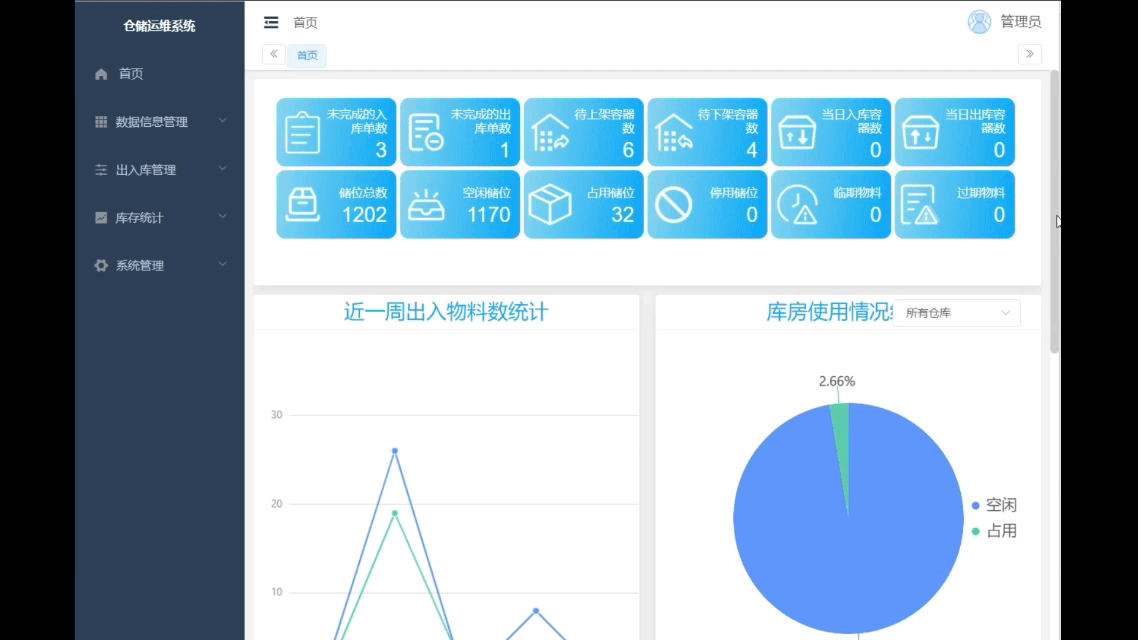Click the hamburger menu collapse icon
The width and height of the screenshot is (1138, 640).
271,22
